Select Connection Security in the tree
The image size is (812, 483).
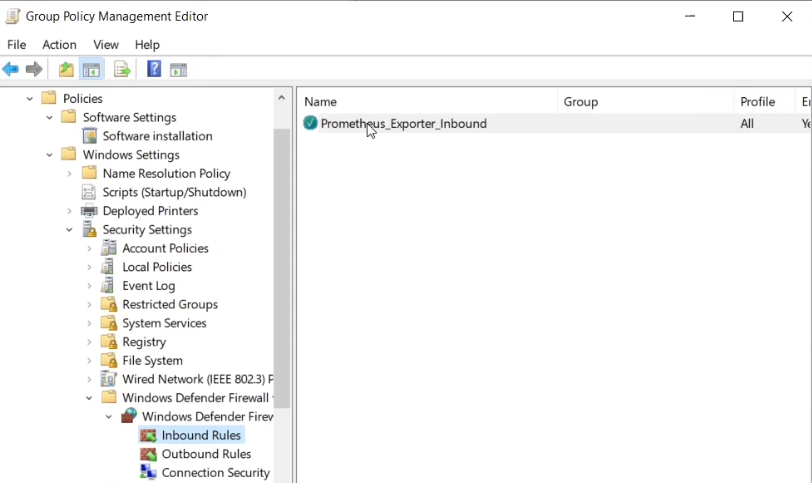tap(215, 473)
